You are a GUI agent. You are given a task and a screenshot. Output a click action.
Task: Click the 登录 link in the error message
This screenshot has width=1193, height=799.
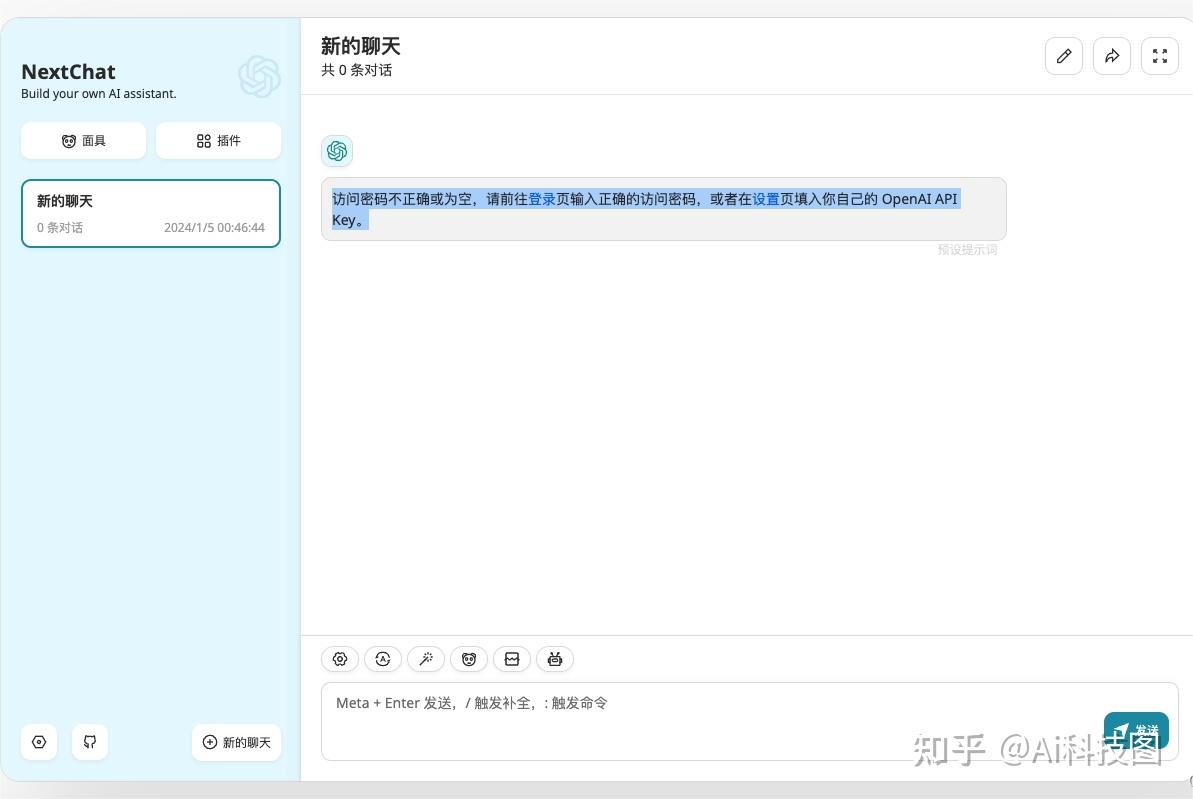543,199
